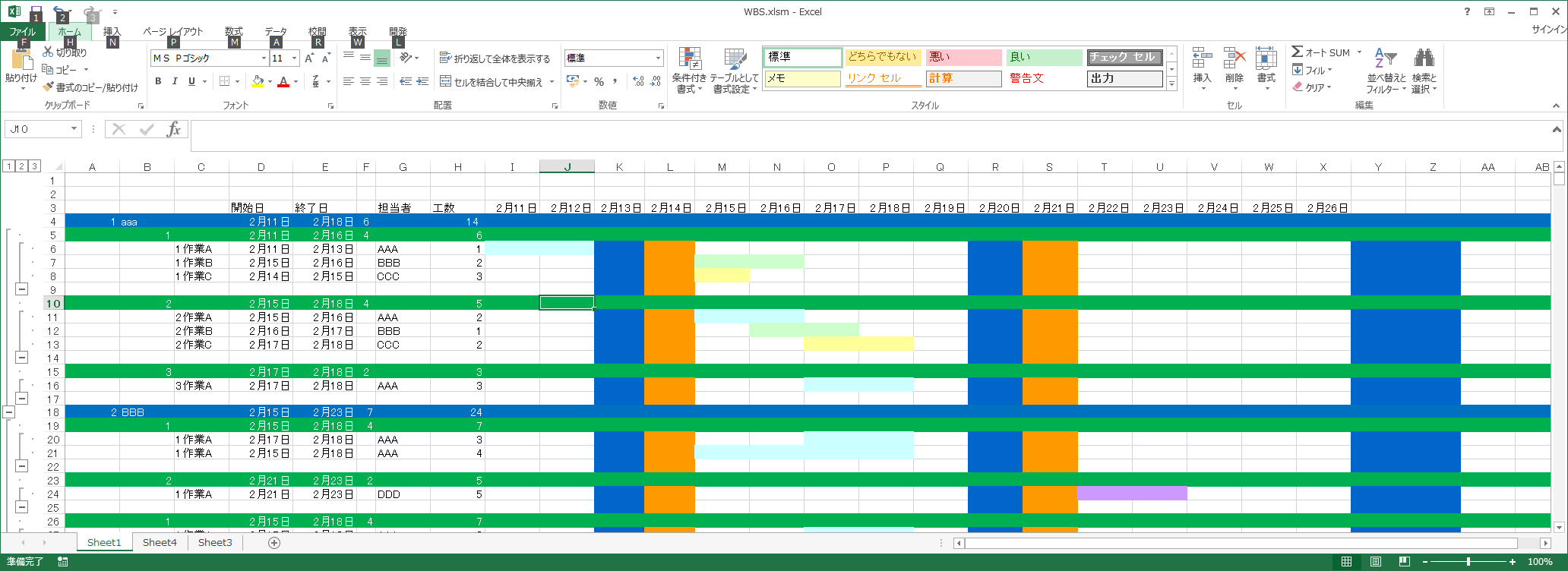Open the number format dropdown 標準
This screenshot has height=571, width=1568.
click(658, 58)
